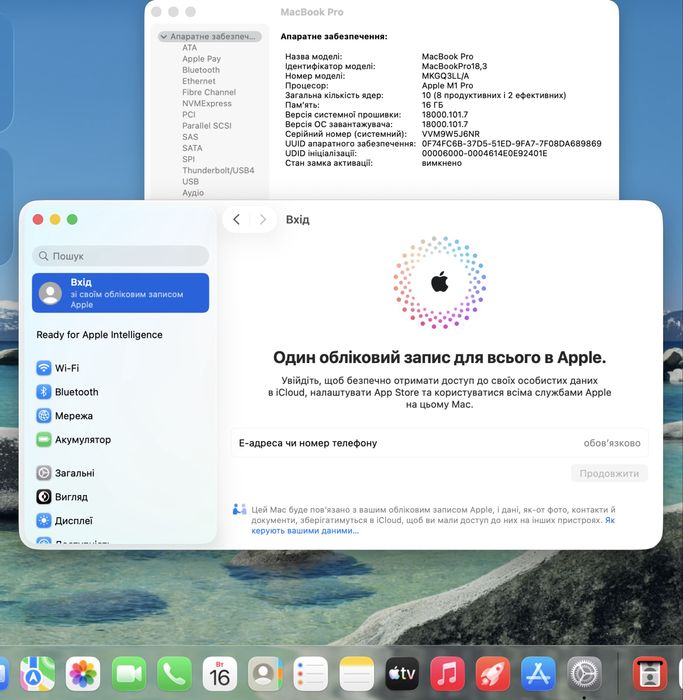The image size is (683, 700).
Task: Go forward with the right chevron button
Action: pyautogui.click(x=262, y=219)
